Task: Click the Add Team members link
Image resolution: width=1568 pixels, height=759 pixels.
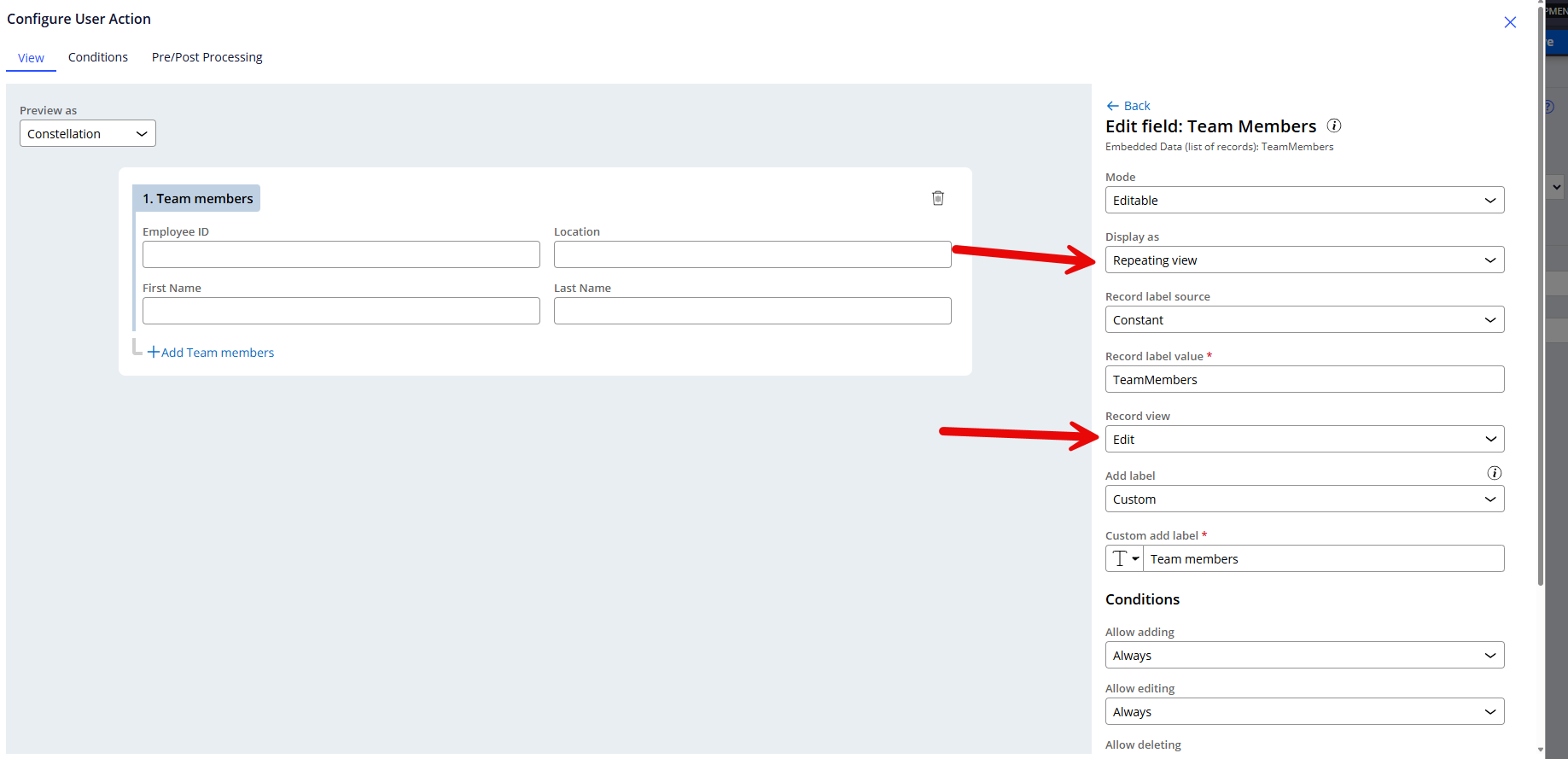Action: coord(211,353)
